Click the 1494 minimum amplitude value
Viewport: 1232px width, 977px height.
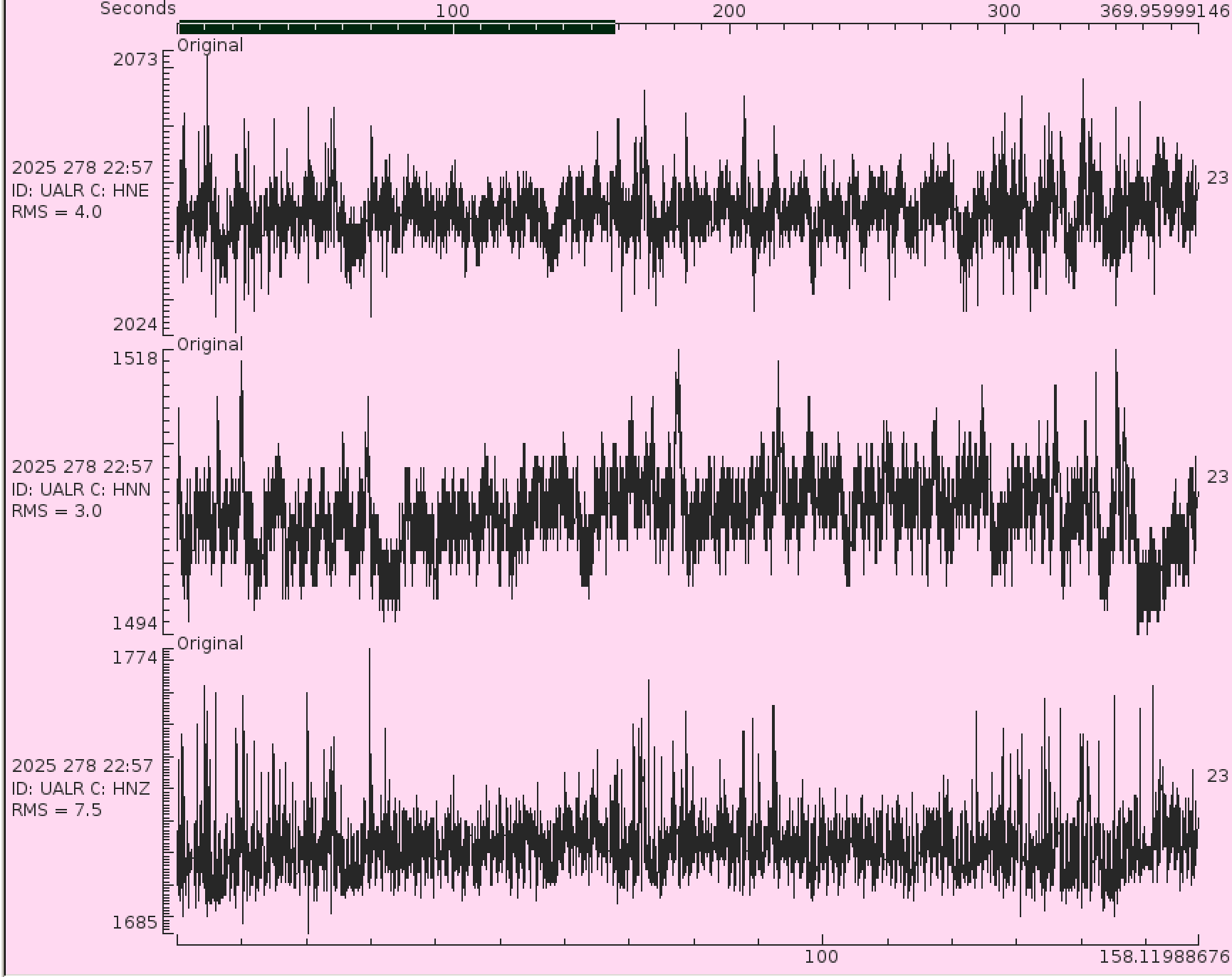click(135, 623)
